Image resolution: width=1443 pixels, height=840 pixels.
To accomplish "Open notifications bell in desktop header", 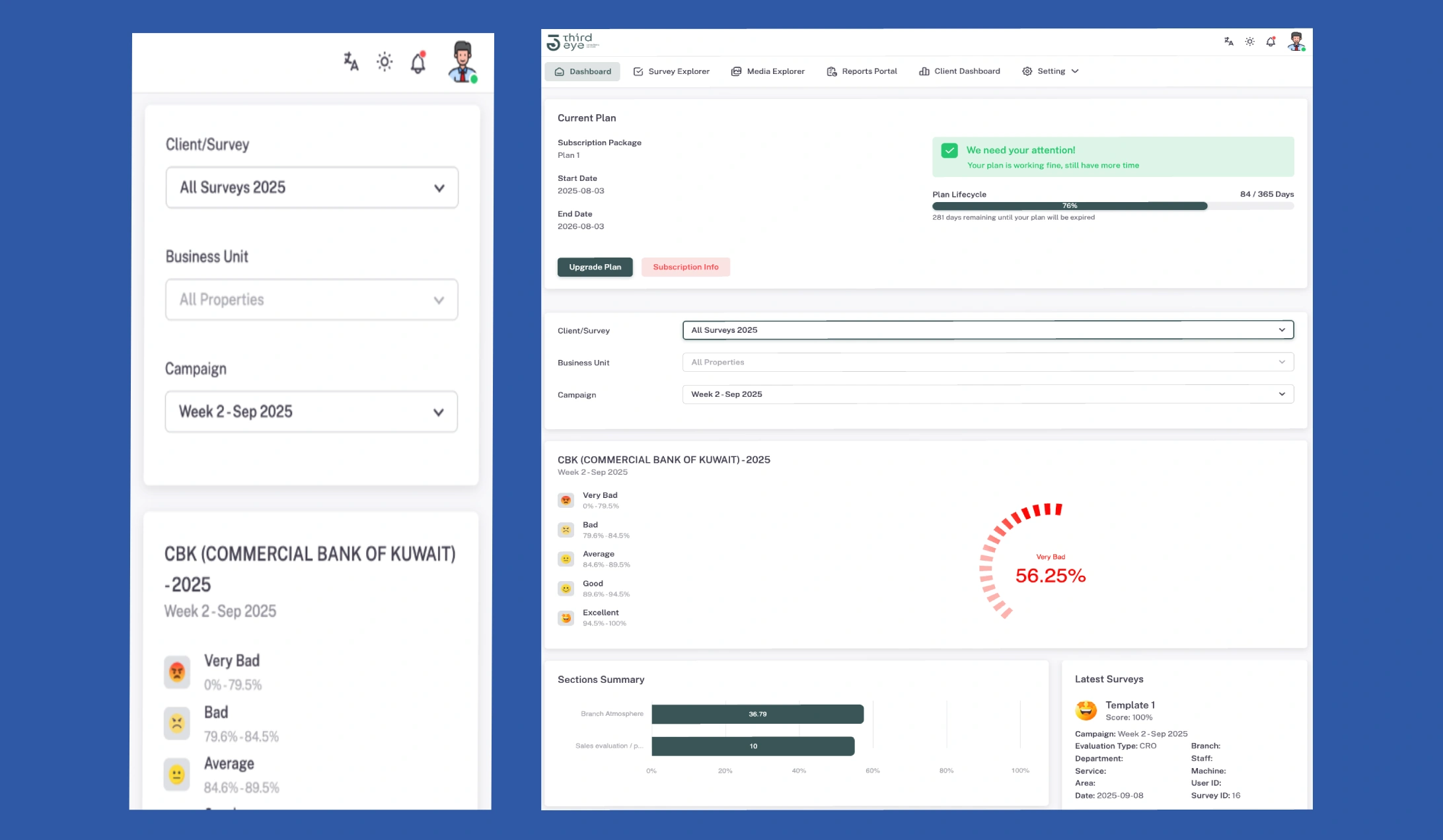I will coord(1271,42).
